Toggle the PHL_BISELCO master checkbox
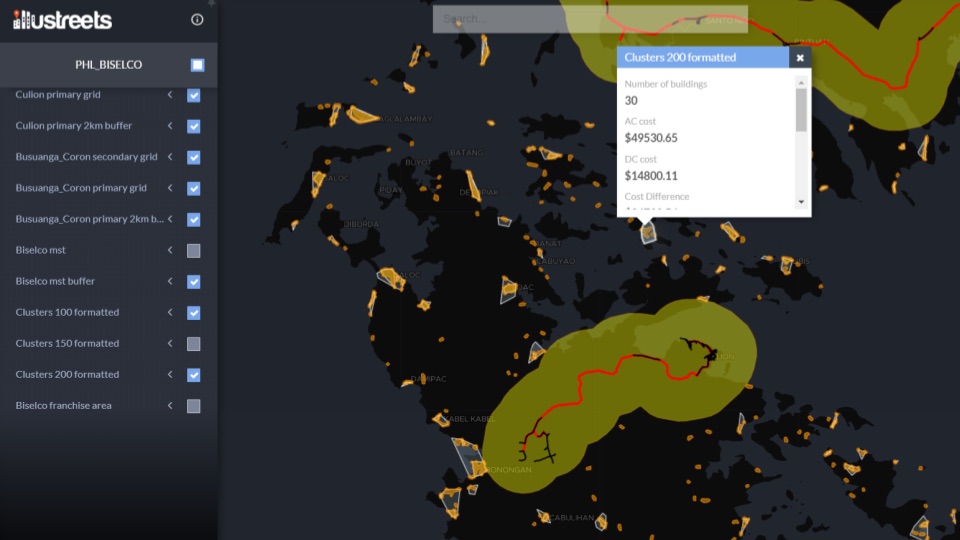Viewport: 960px width, 540px height. pos(198,65)
